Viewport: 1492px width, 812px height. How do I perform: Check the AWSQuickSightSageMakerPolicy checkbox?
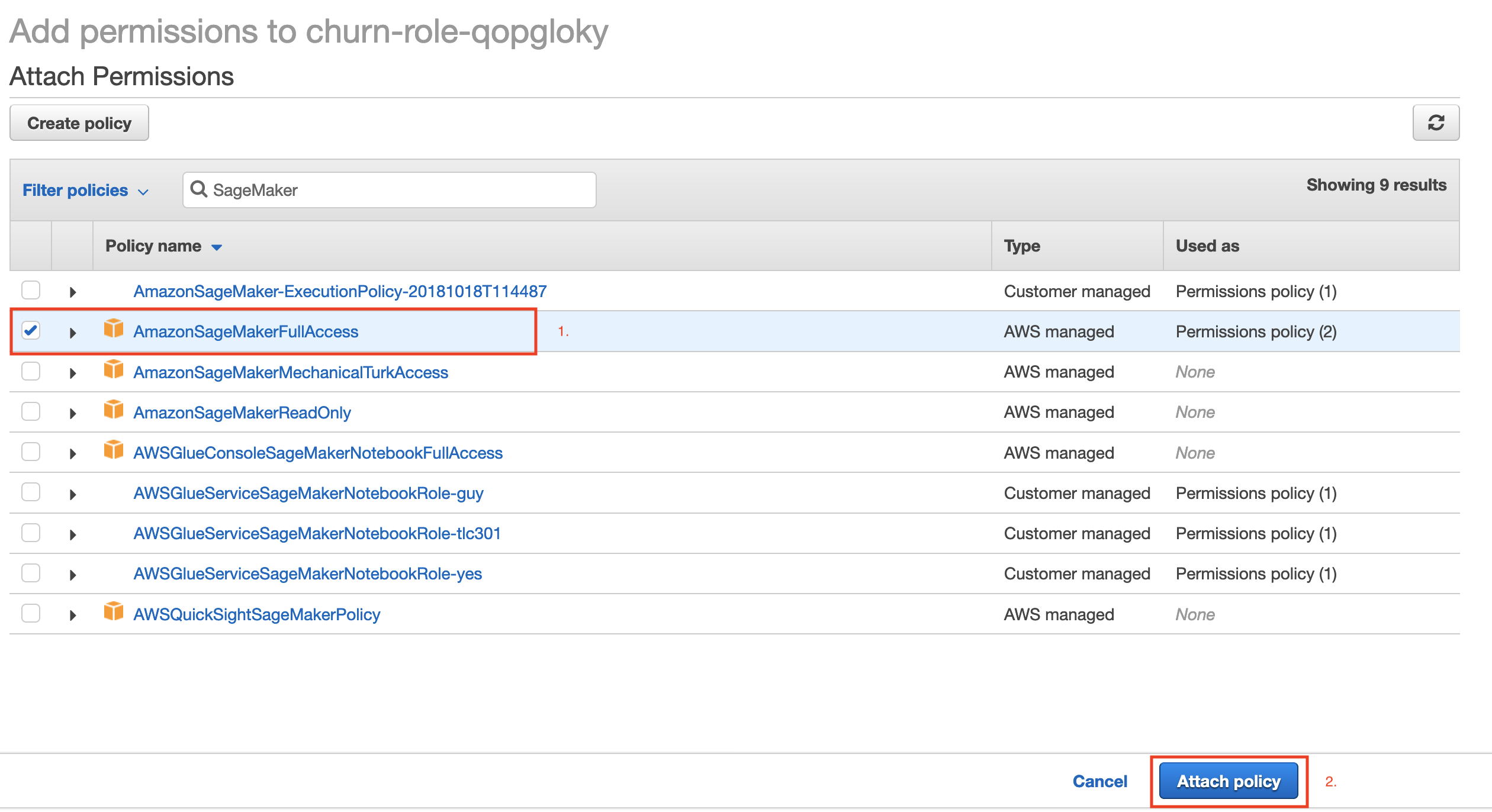coord(31,613)
